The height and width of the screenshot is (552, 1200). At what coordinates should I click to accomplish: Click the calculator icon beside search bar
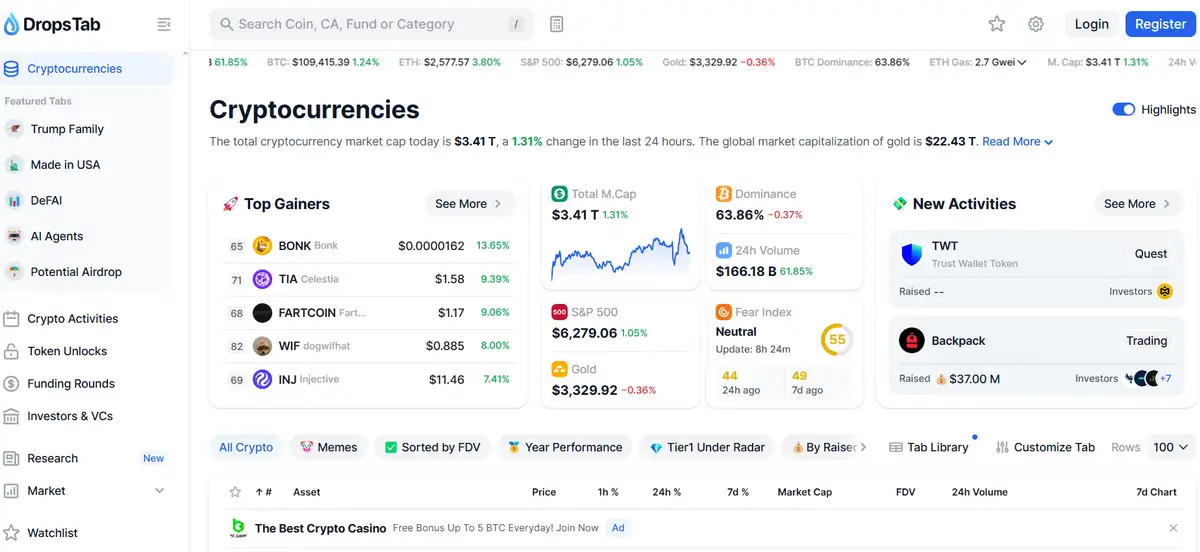click(557, 24)
